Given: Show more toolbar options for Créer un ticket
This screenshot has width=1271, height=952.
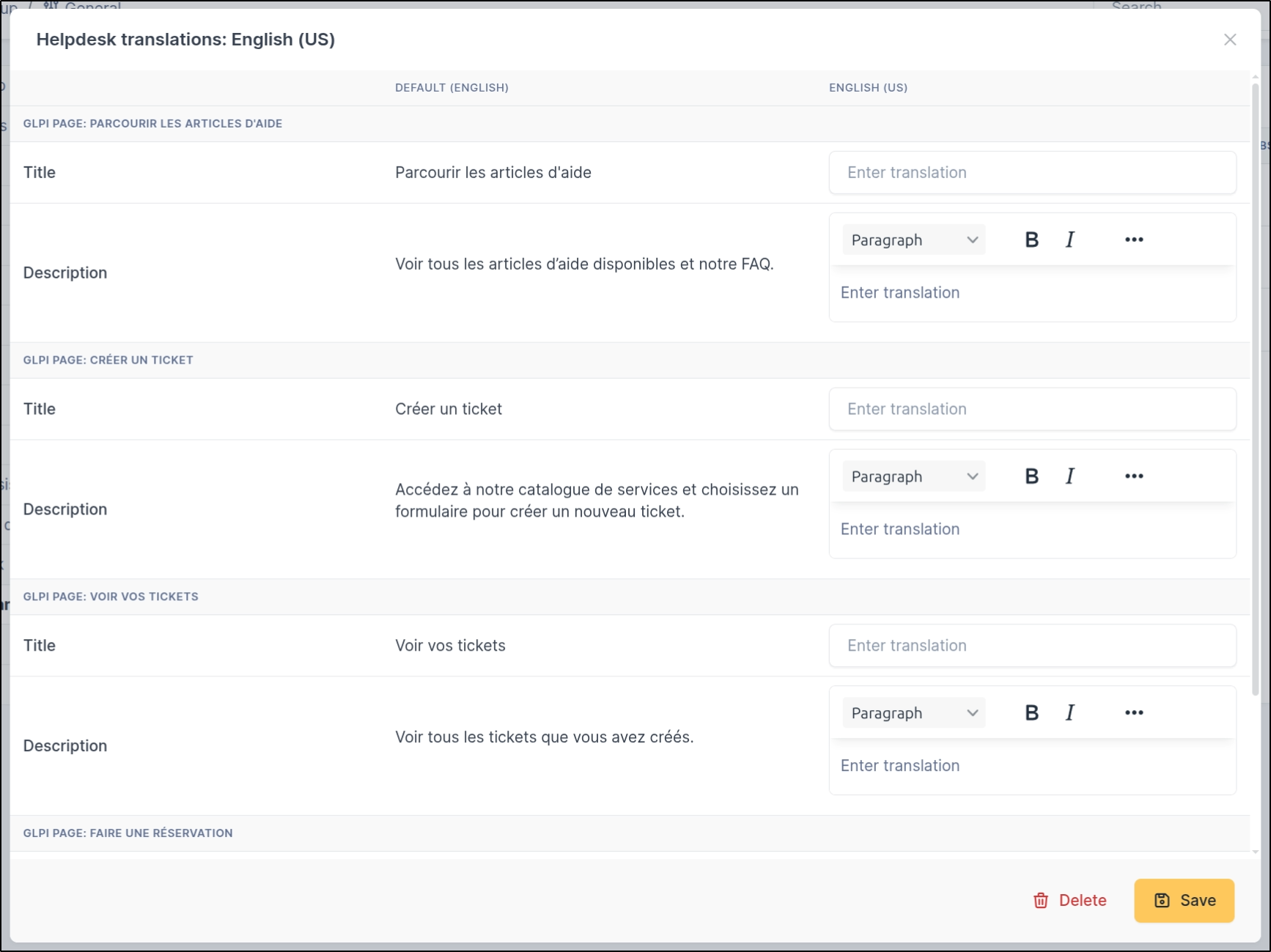Looking at the screenshot, I should [1133, 476].
